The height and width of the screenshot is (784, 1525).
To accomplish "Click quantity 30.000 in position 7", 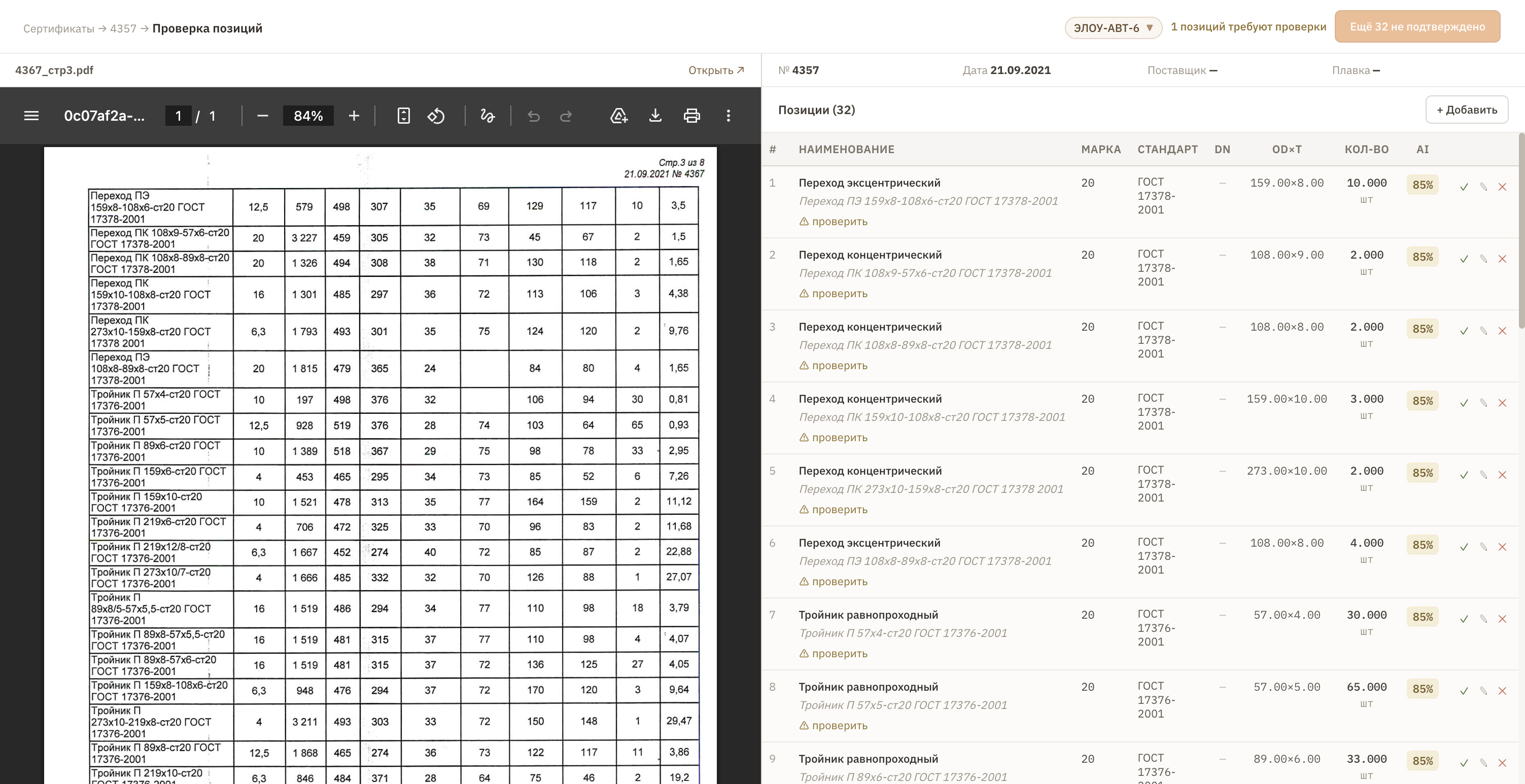I will tap(1366, 615).
